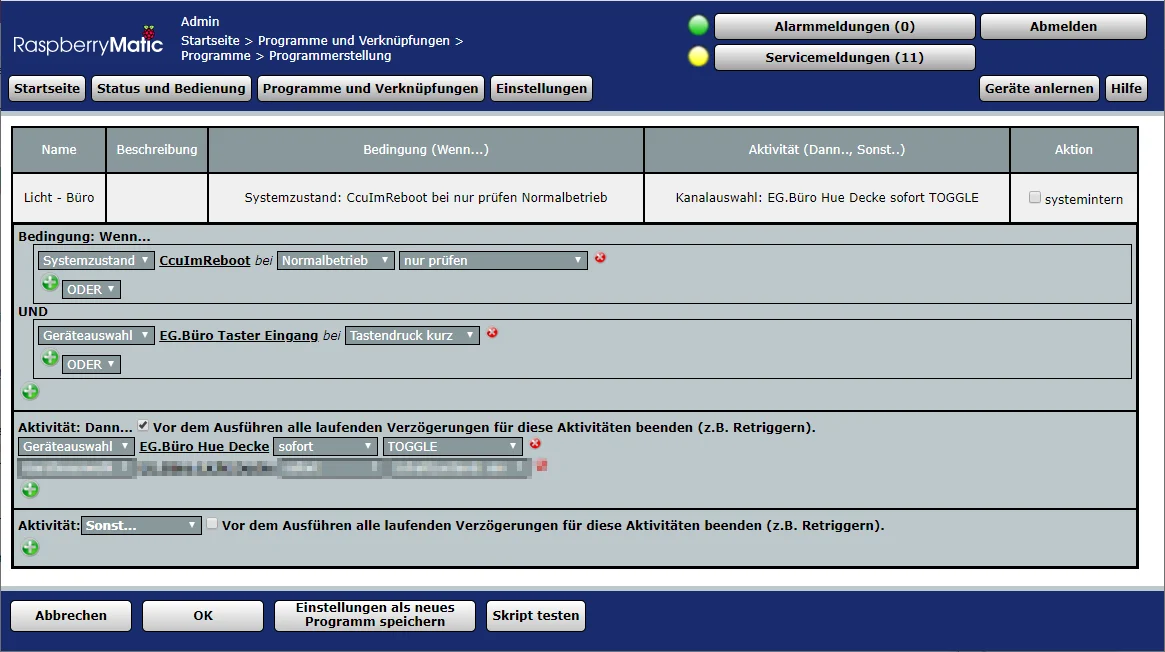The width and height of the screenshot is (1165, 652).
Task: Uncheck the Dann retrigger delays checkbox
Action: tap(143, 426)
